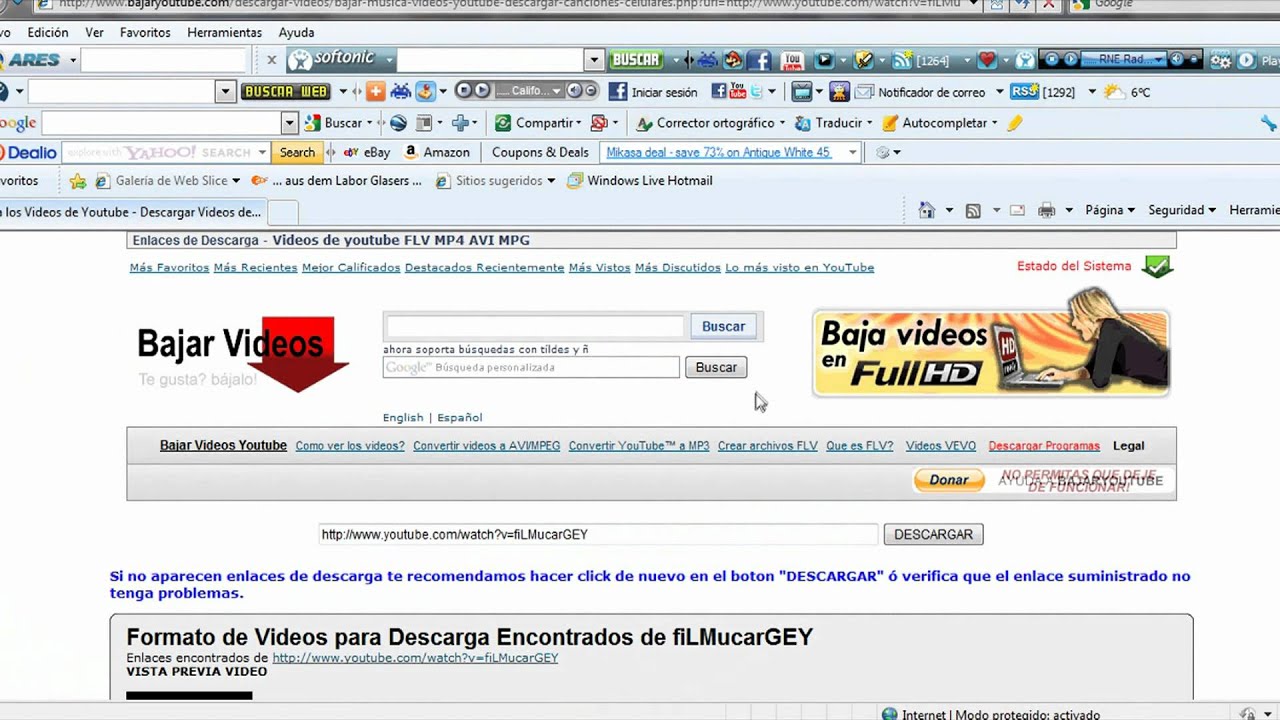This screenshot has height=720, width=1280.
Task: Open the Descargar Programas link
Action: click(x=1044, y=446)
